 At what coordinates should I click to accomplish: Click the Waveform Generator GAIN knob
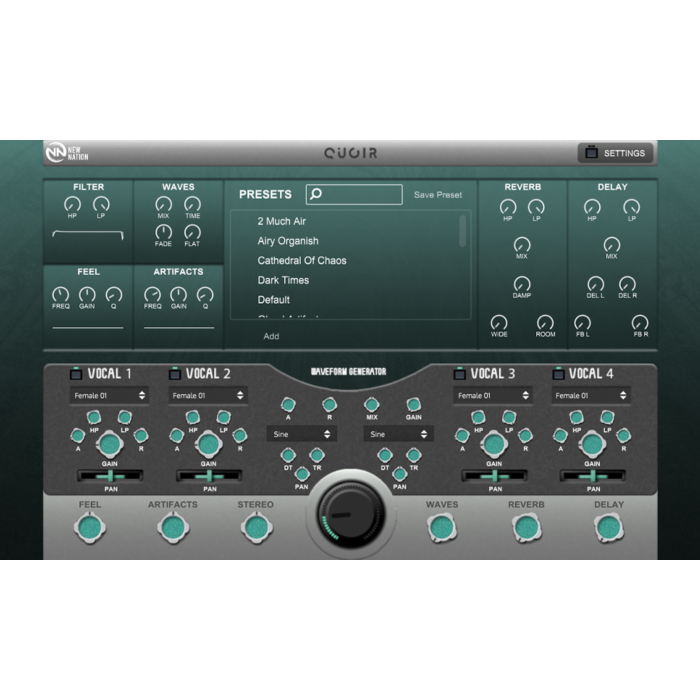[x=413, y=405]
